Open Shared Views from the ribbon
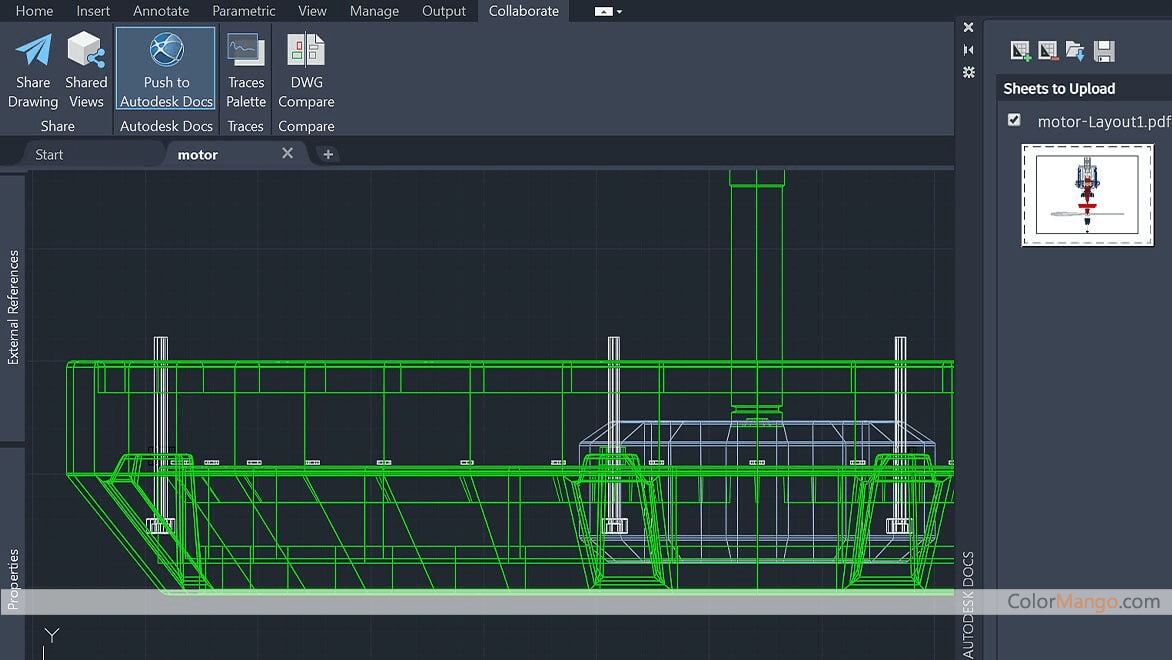This screenshot has height=660, width=1172. click(86, 50)
